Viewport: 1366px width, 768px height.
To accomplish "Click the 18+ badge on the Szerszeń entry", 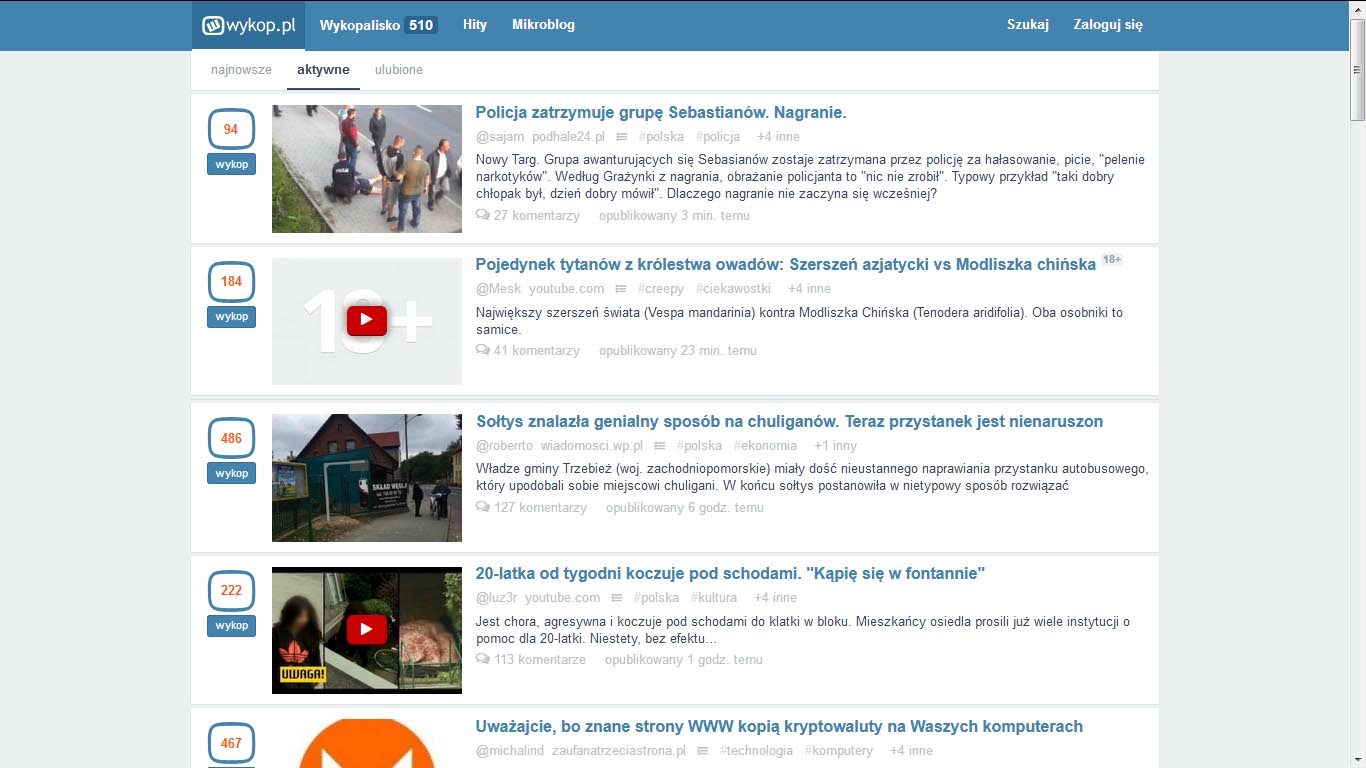I will (1111, 257).
